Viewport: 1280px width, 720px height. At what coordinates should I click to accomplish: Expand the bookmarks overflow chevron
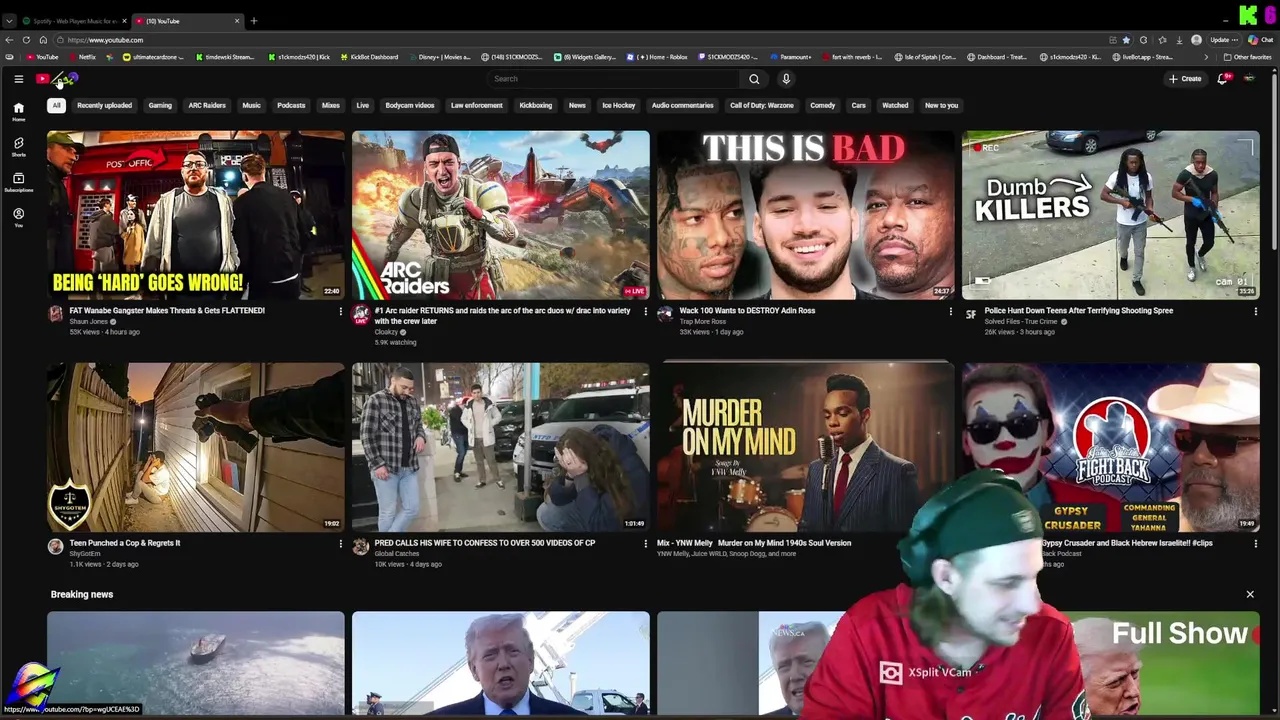pos(1206,57)
